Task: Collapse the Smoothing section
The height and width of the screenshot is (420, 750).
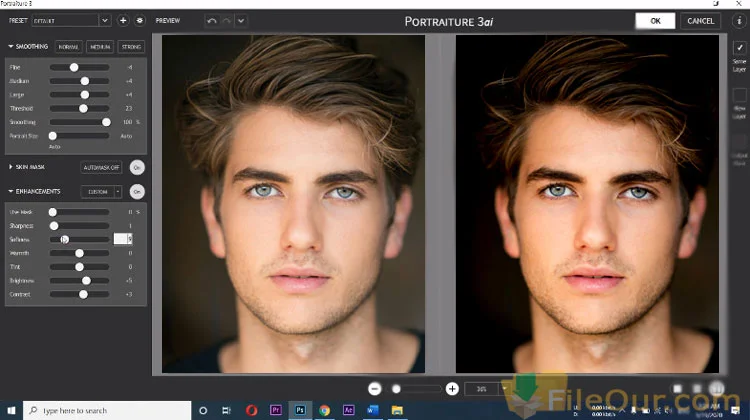Action: click(x=11, y=46)
